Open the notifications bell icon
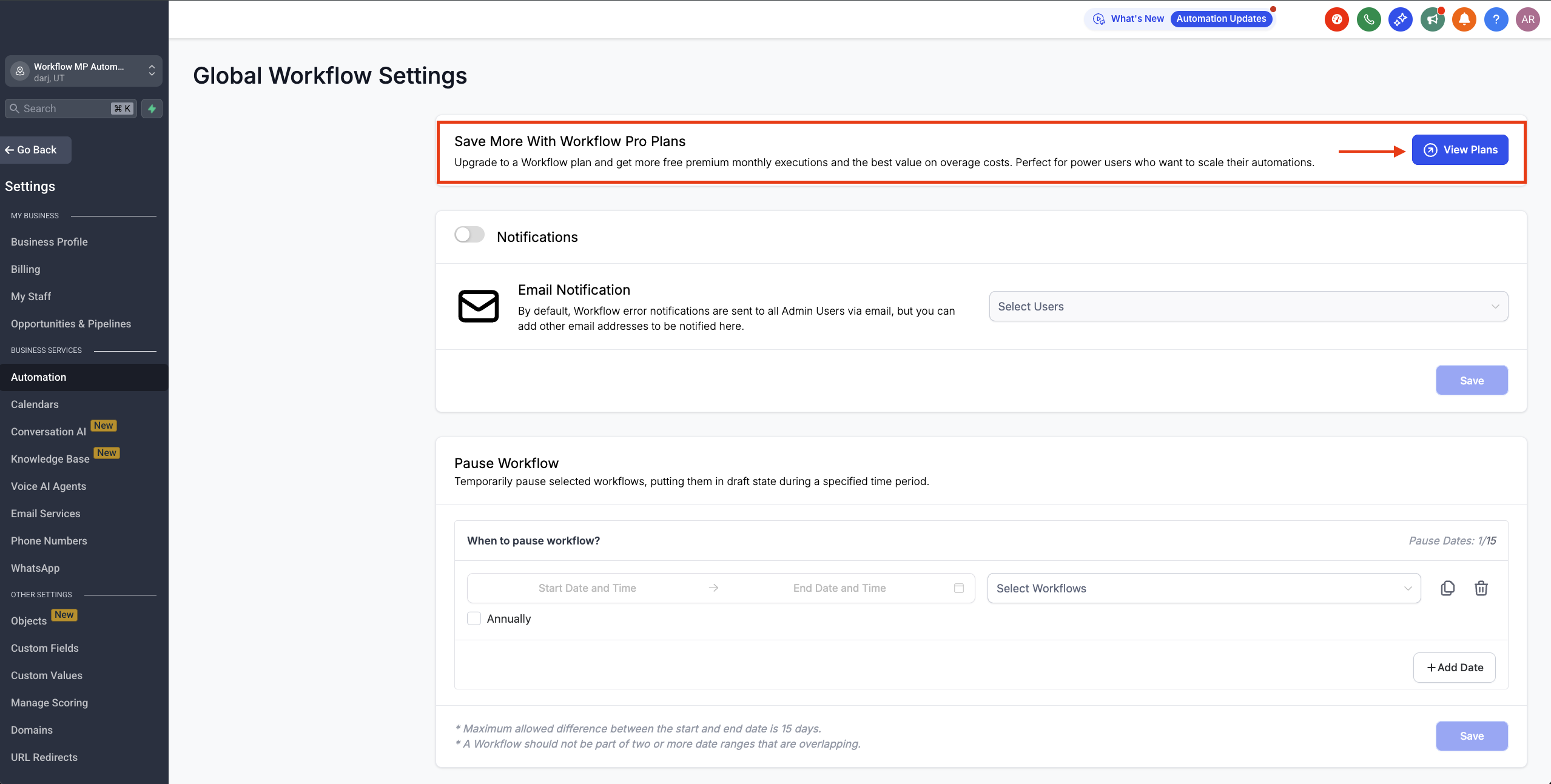 click(x=1464, y=19)
